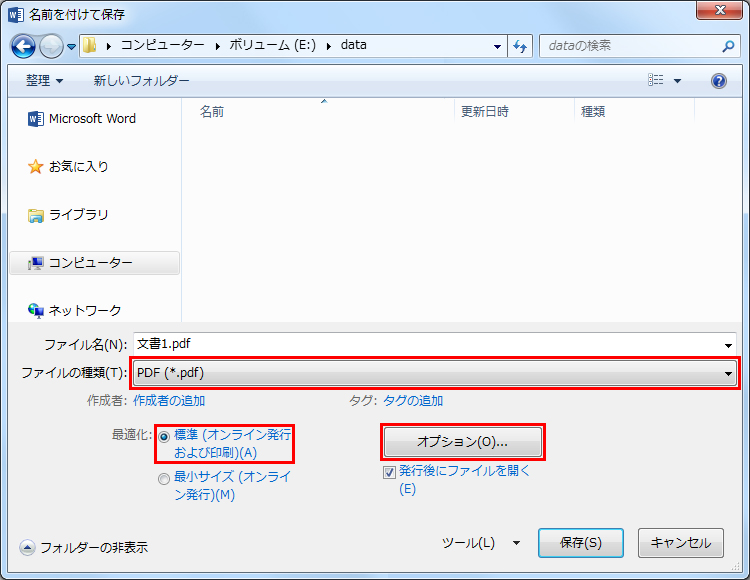Click the search magnifier icon
This screenshot has width=750, height=580.
pos(728,46)
